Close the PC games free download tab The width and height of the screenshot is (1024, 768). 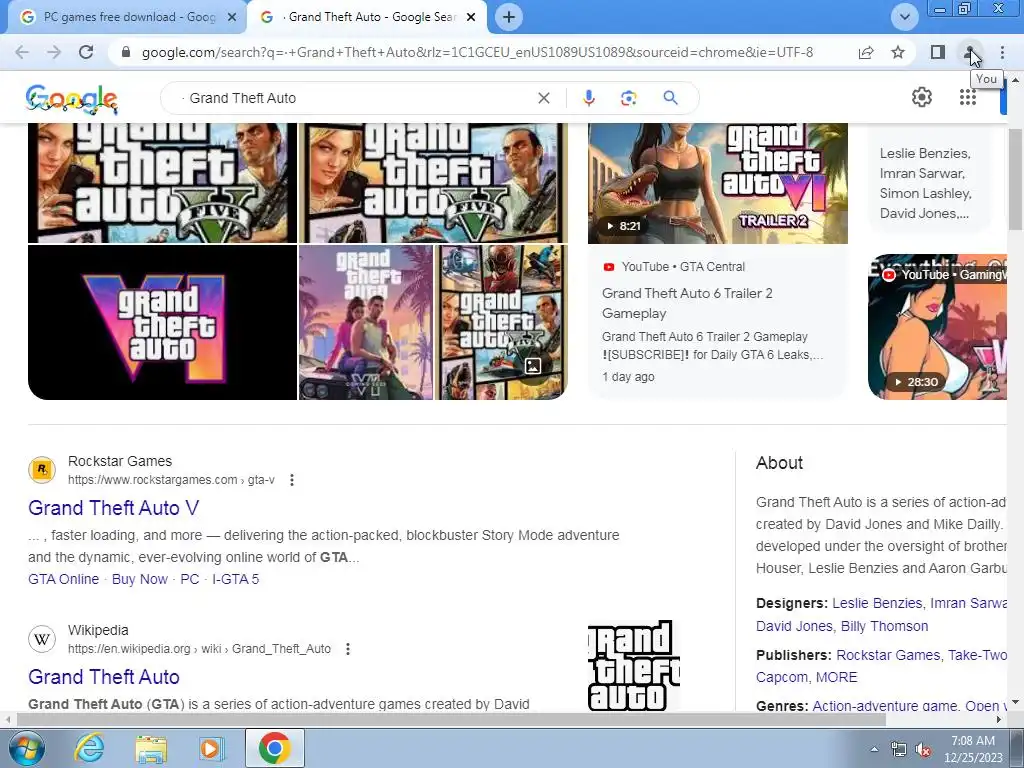232,17
